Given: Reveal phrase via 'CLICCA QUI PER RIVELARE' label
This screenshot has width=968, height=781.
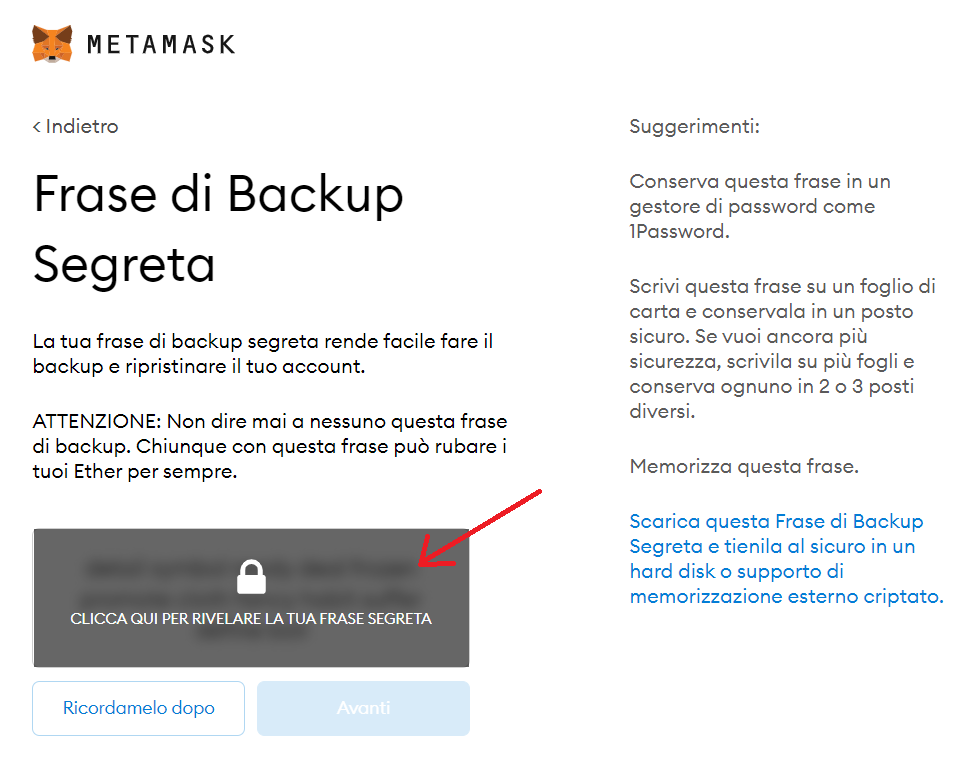Looking at the screenshot, I should [251, 619].
